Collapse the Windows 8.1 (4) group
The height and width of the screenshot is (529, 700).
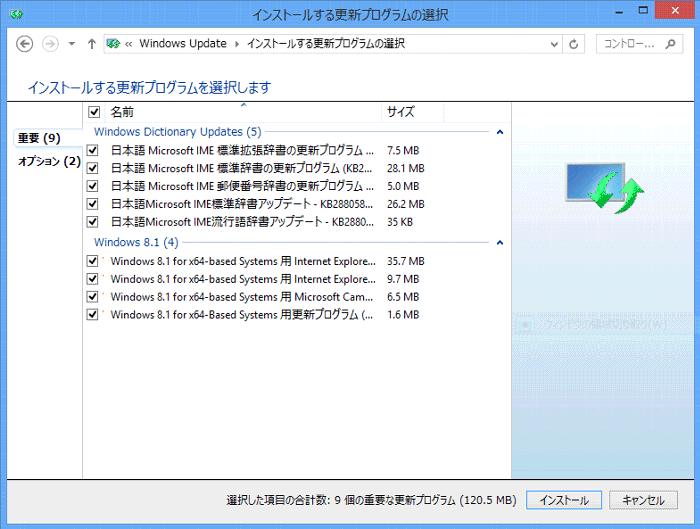500,243
